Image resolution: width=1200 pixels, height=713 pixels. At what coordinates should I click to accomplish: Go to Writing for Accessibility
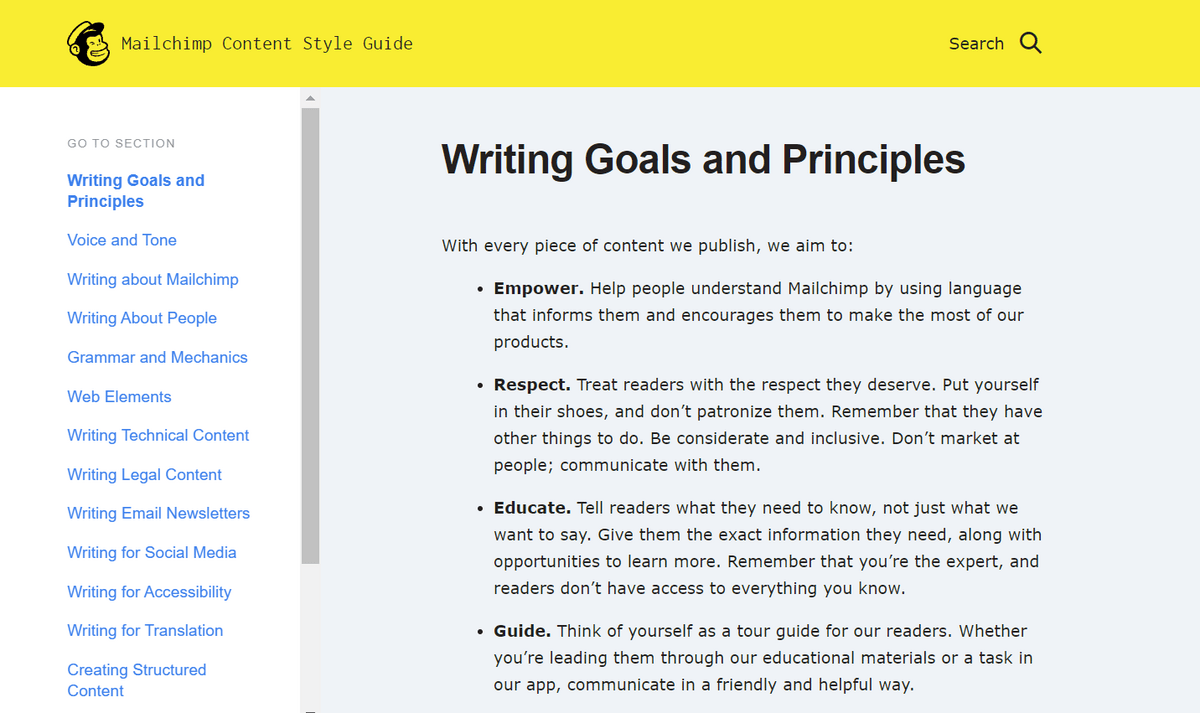click(x=149, y=592)
